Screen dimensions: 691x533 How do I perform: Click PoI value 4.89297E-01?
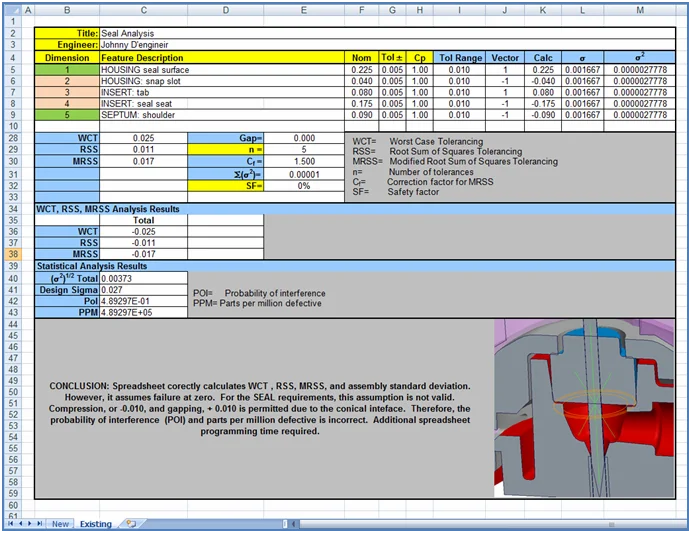tap(144, 301)
